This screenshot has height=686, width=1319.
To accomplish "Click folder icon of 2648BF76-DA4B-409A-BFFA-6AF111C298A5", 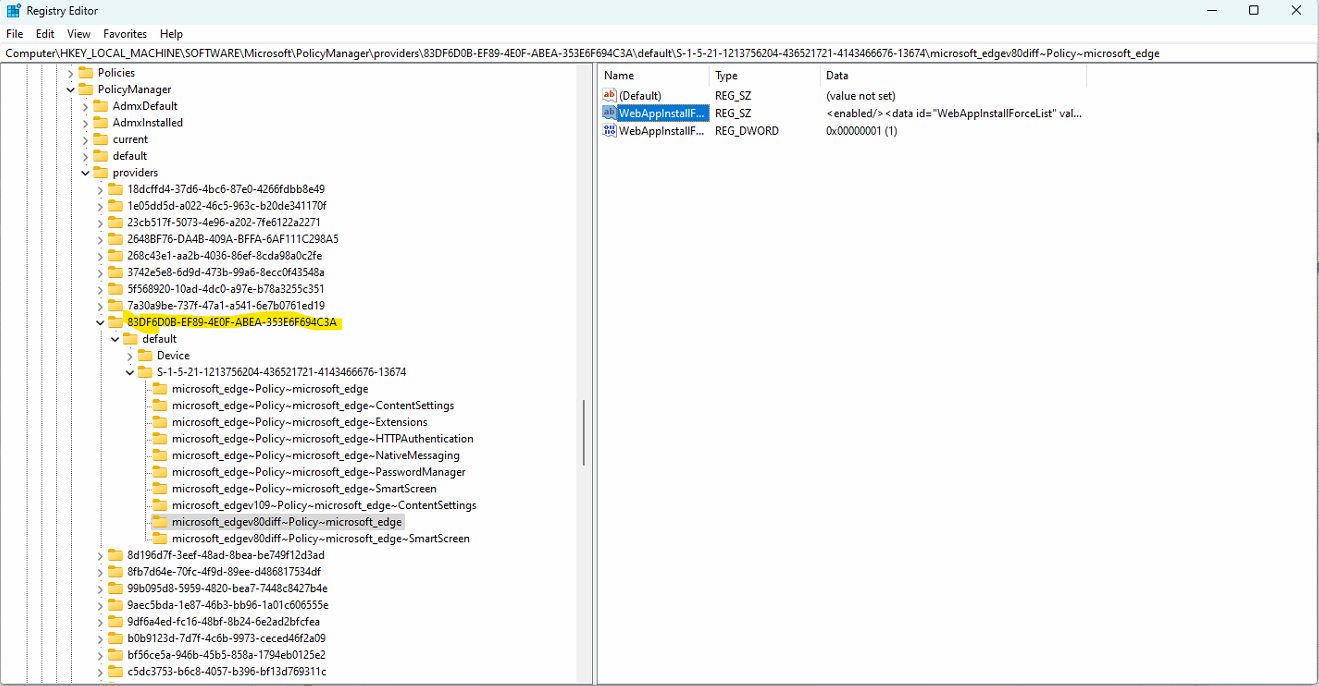I will [x=115, y=239].
